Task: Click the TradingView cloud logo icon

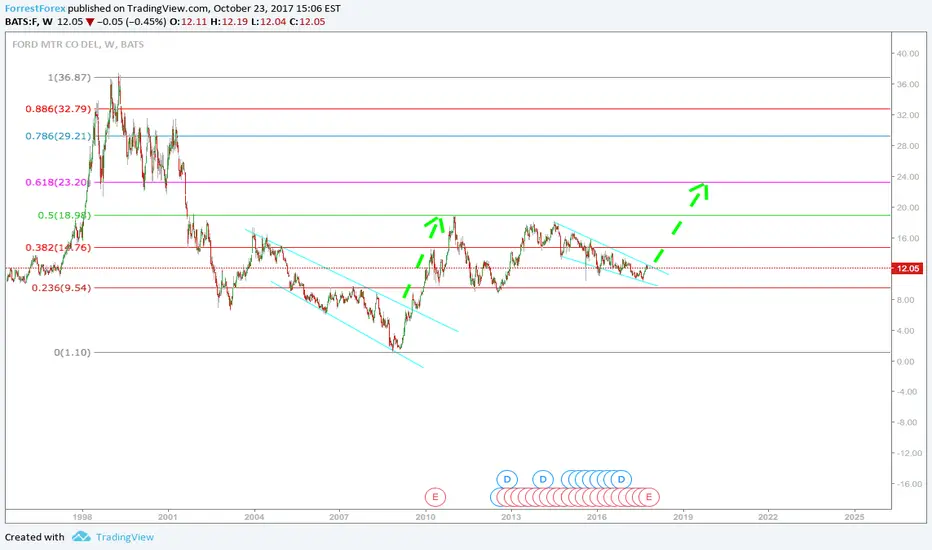Action: click(x=81, y=537)
